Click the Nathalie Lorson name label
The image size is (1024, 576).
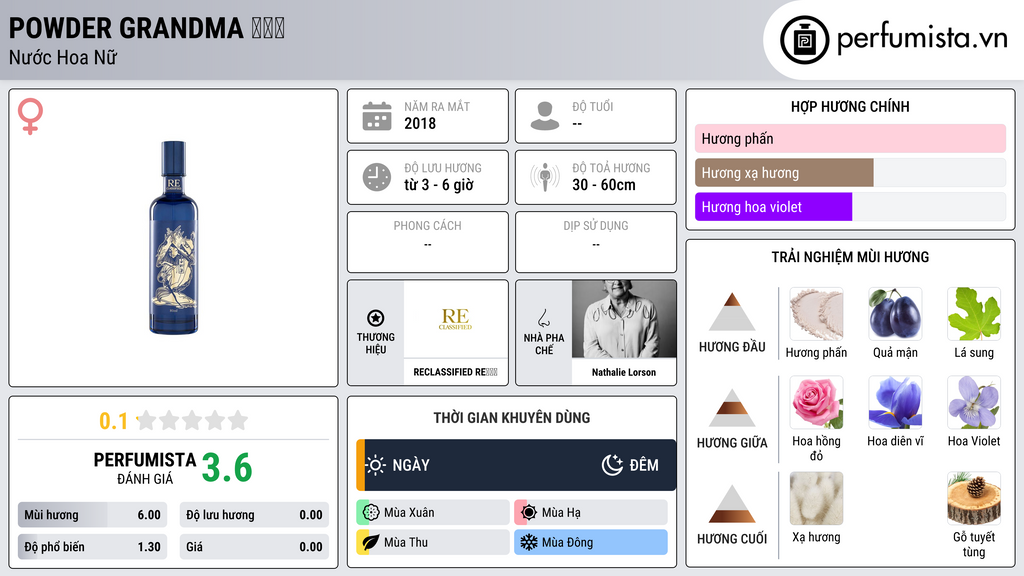click(624, 372)
